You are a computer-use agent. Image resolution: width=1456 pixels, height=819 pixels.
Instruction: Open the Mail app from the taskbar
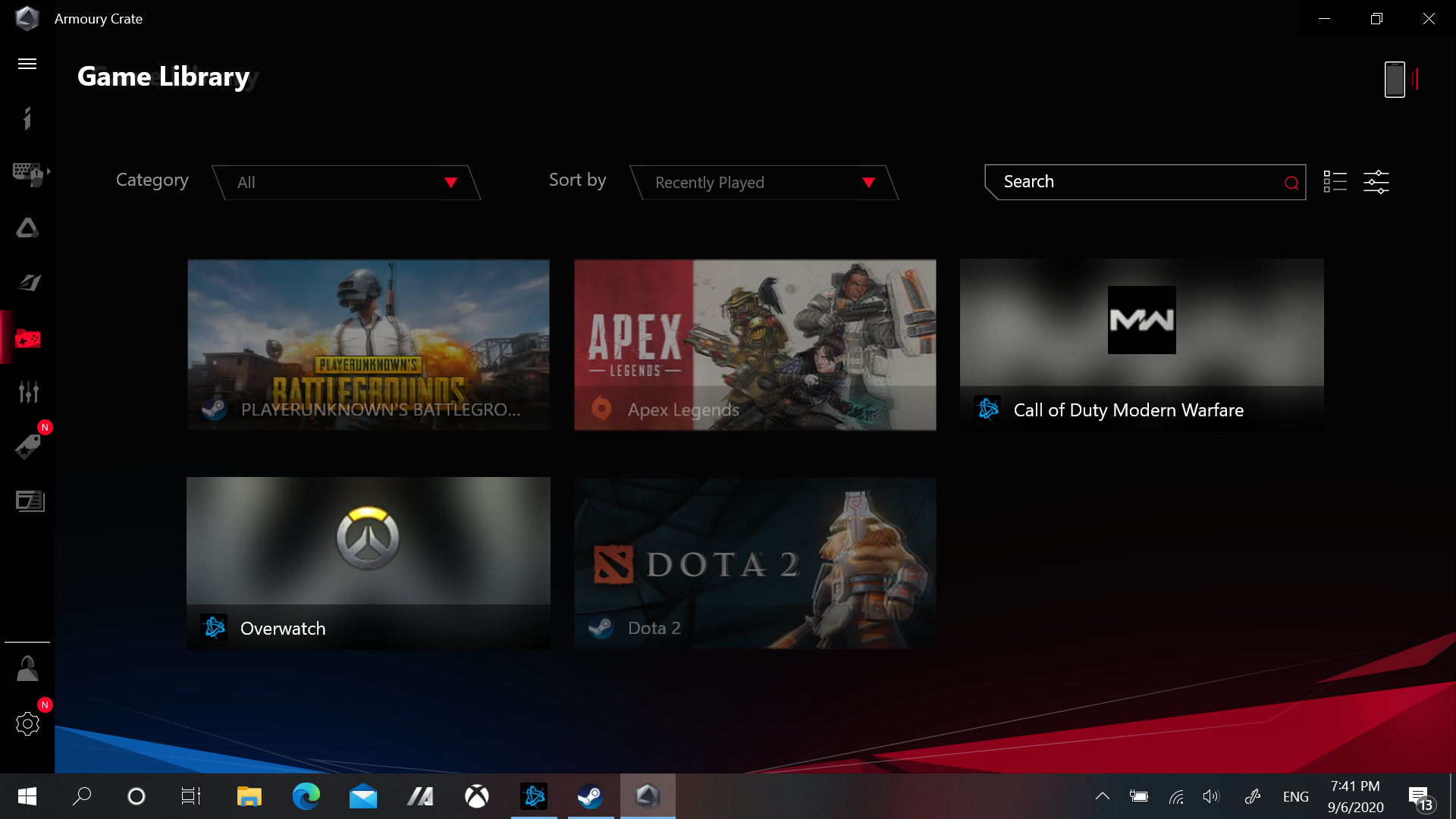point(363,796)
